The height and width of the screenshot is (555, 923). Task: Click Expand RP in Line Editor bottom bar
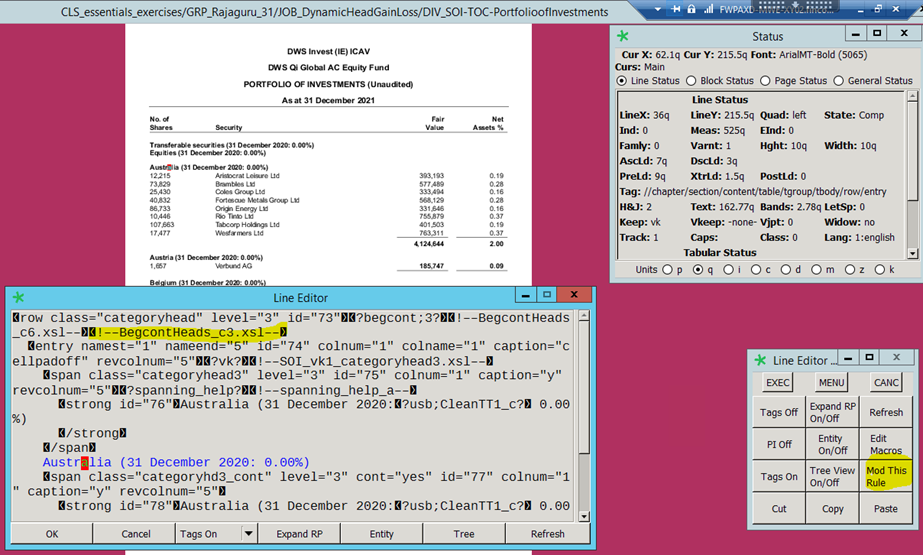pyautogui.click(x=299, y=534)
